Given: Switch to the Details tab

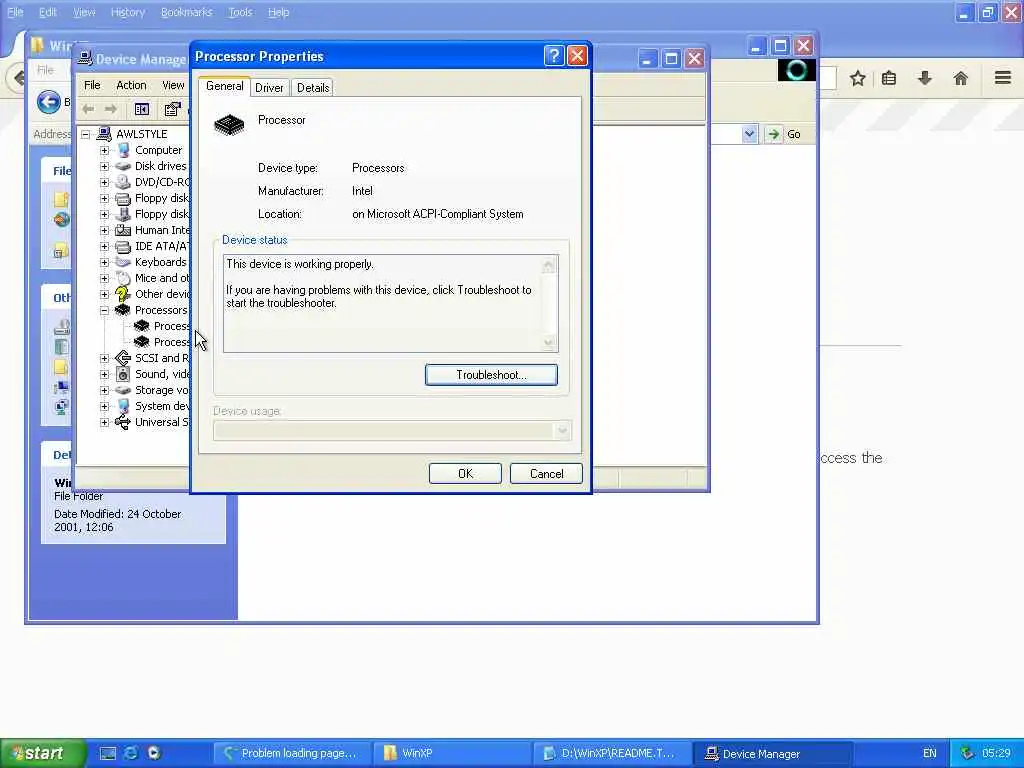Looking at the screenshot, I should click(x=313, y=88).
